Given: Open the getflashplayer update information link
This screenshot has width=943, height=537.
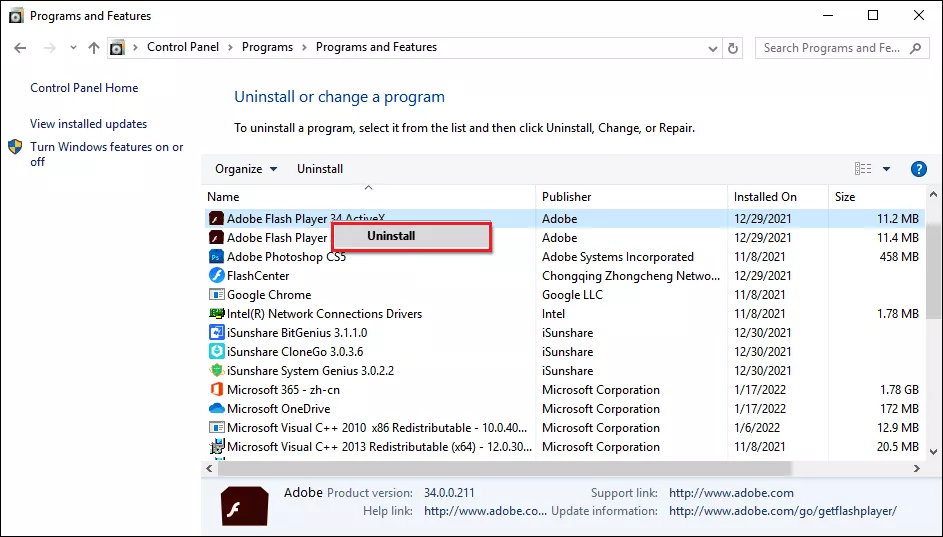Looking at the screenshot, I should coord(782,511).
